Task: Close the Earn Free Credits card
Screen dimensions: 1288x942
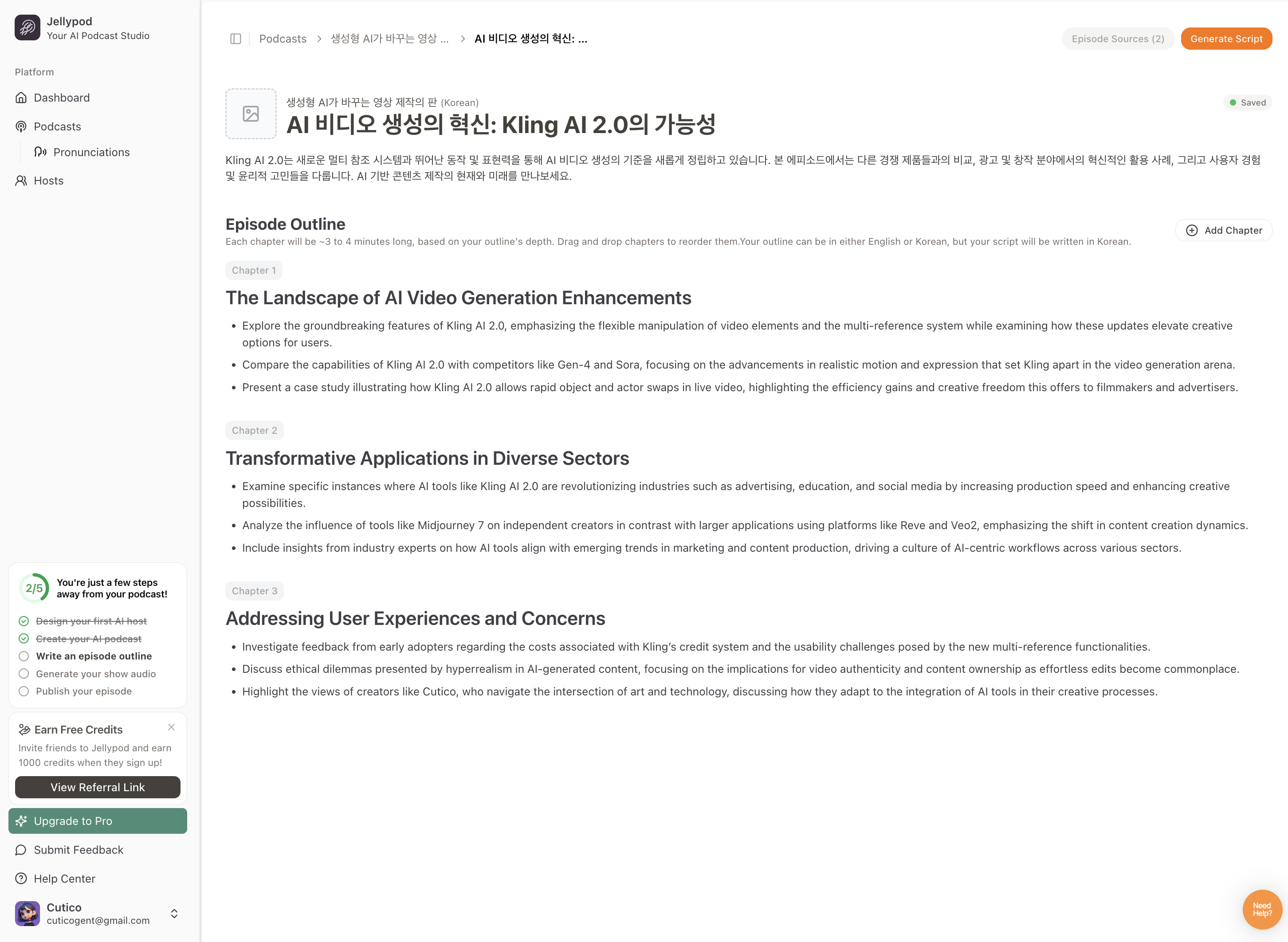Action: click(171, 727)
